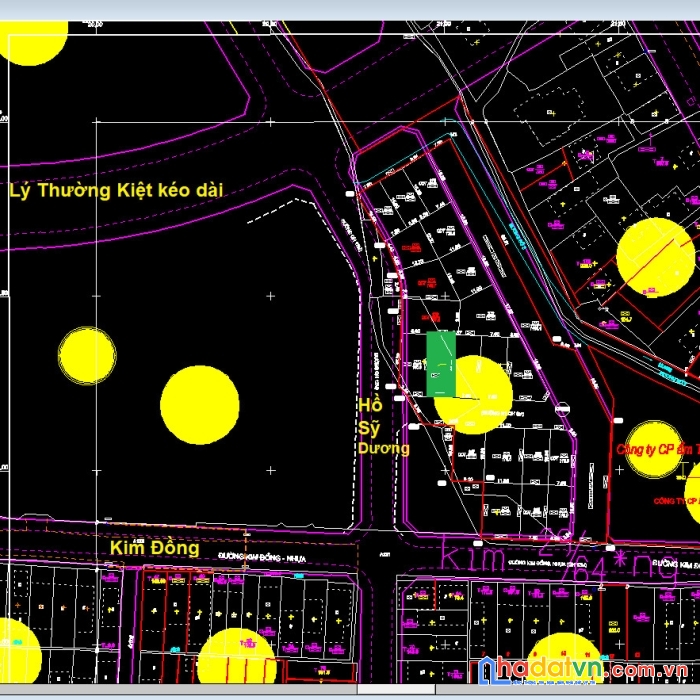The image size is (700, 700).
Task: Click the yellow circle overlapping the green parcel
Action: click(473, 395)
